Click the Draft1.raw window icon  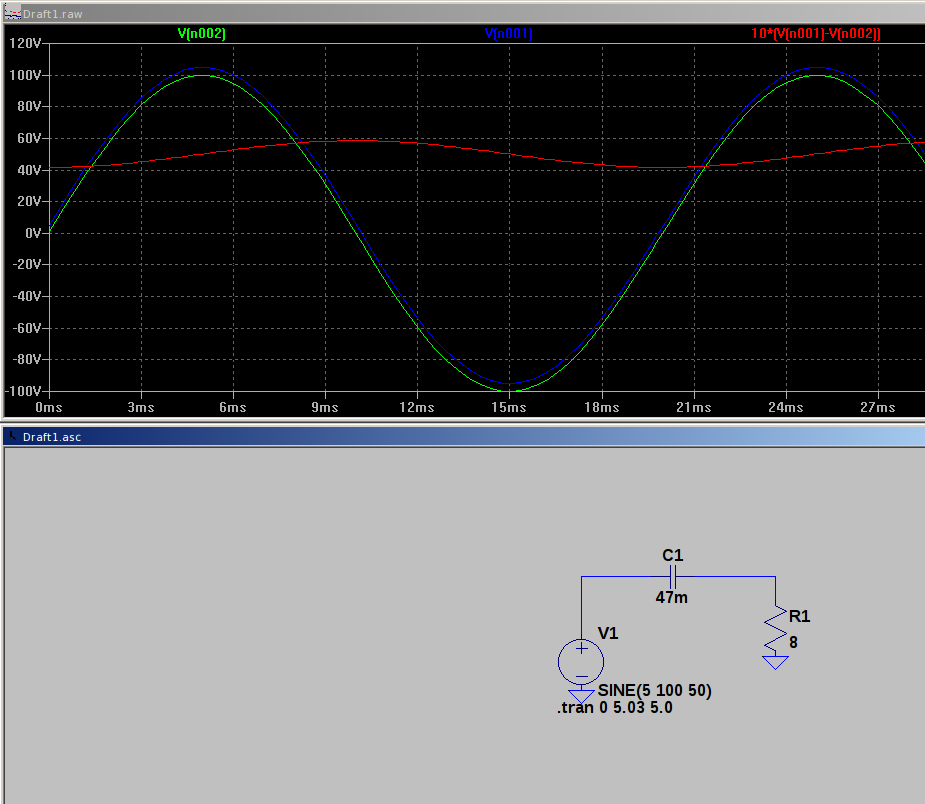(x=12, y=14)
